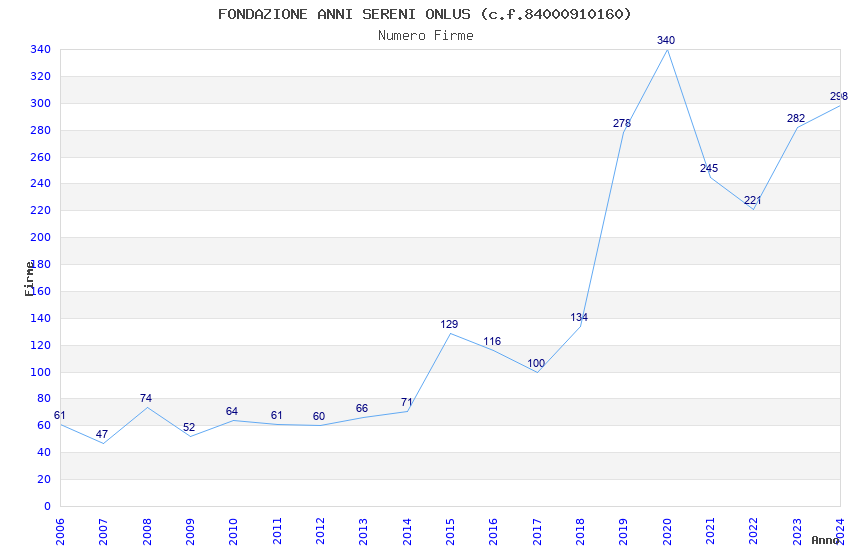The width and height of the screenshot is (850, 550).
Task: Click x-axis year 2018
Action: click(x=580, y=532)
